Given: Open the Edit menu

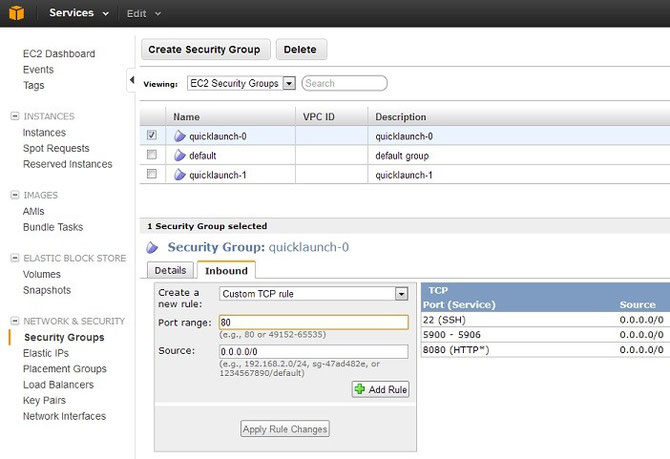Looking at the screenshot, I should 144,14.
